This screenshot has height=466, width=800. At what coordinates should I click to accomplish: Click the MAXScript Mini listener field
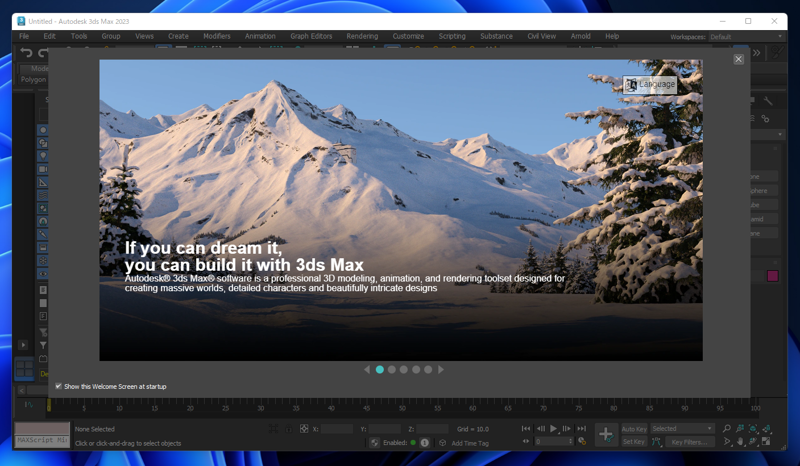[42, 440]
